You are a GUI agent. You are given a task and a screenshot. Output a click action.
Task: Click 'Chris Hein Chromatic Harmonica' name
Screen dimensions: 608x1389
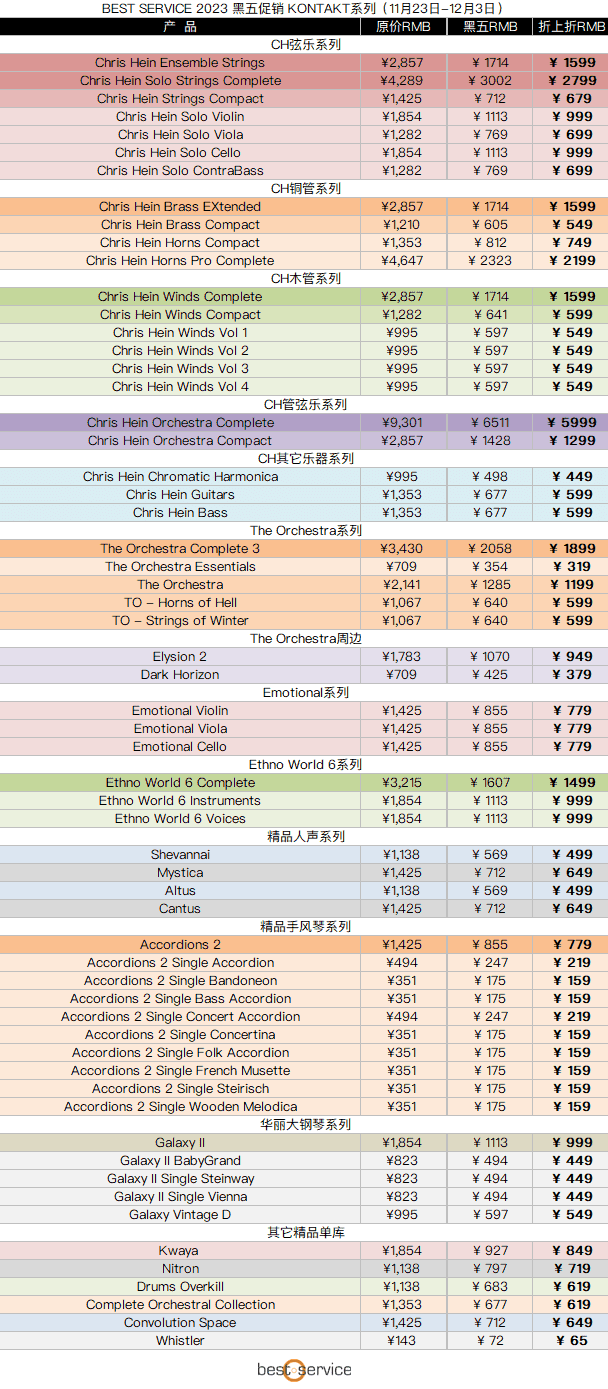[x=180, y=477]
